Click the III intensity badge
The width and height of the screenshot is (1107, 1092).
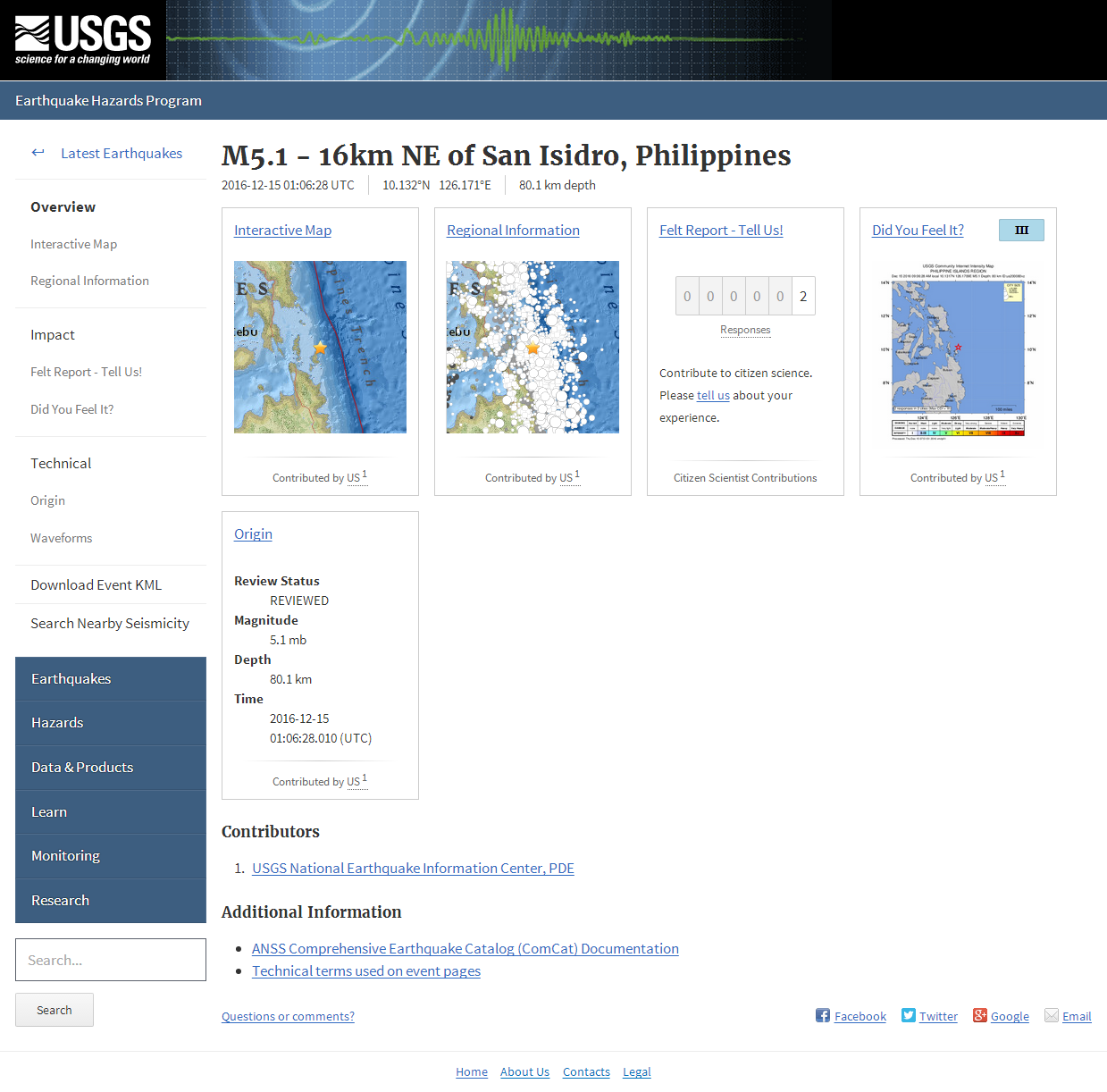click(x=1021, y=230)
